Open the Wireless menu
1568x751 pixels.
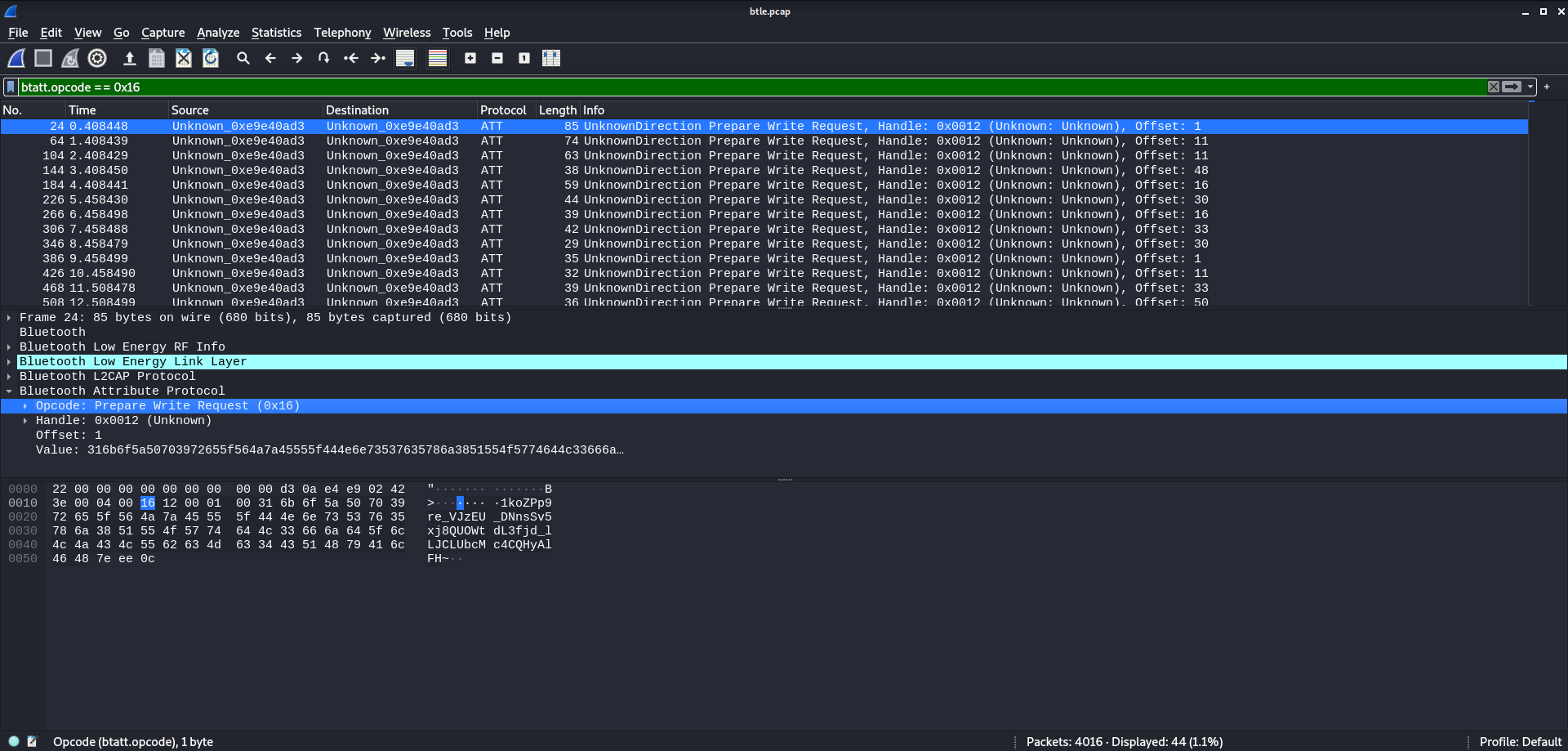pos(407,33)
